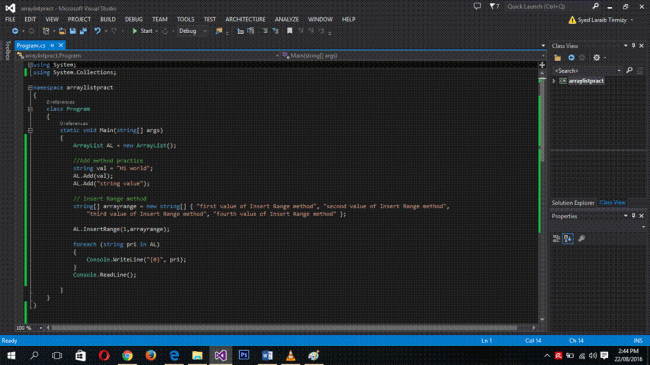Click the feedback speech bubble icon
Image resolution: width=650 pixels, height=365 pixels.
point(478,6)
